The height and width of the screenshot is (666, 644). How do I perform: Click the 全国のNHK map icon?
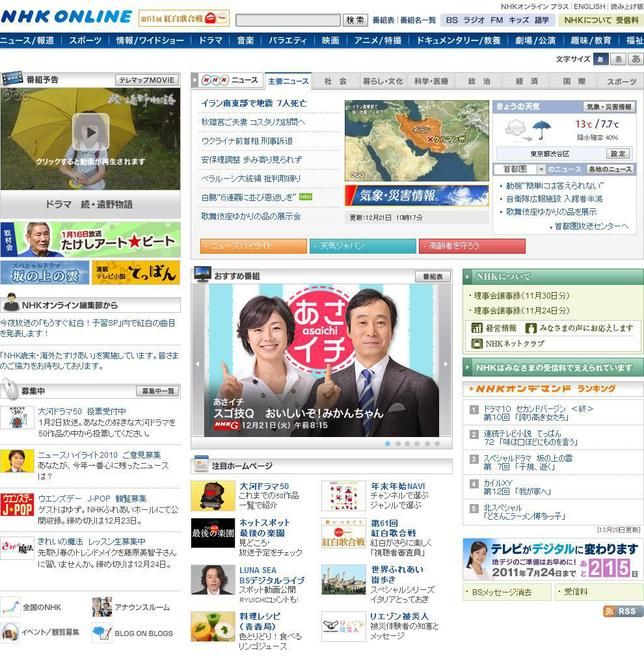10,607
